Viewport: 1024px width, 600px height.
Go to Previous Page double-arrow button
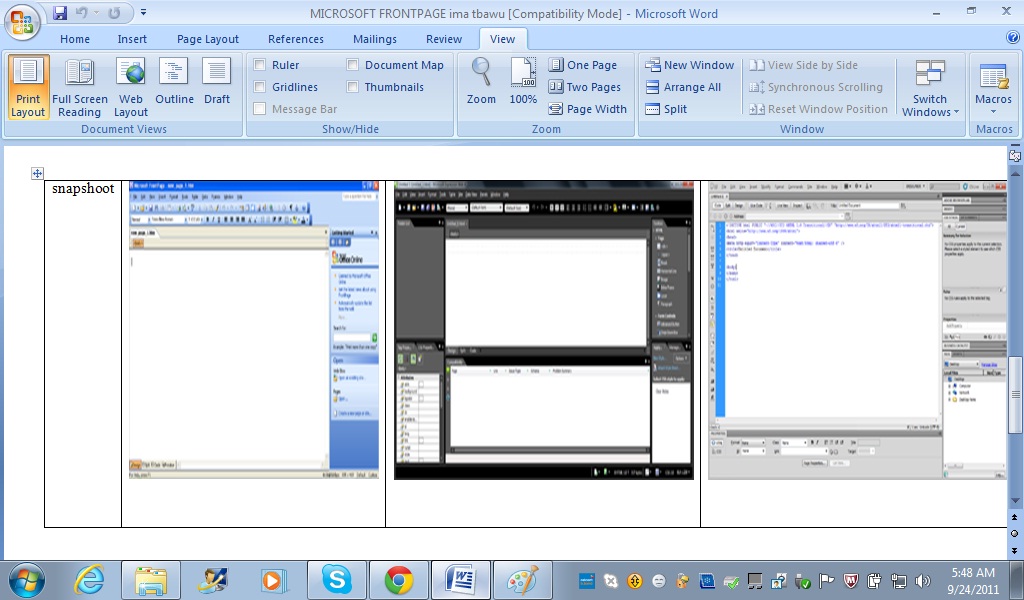tap(1015, 517)
